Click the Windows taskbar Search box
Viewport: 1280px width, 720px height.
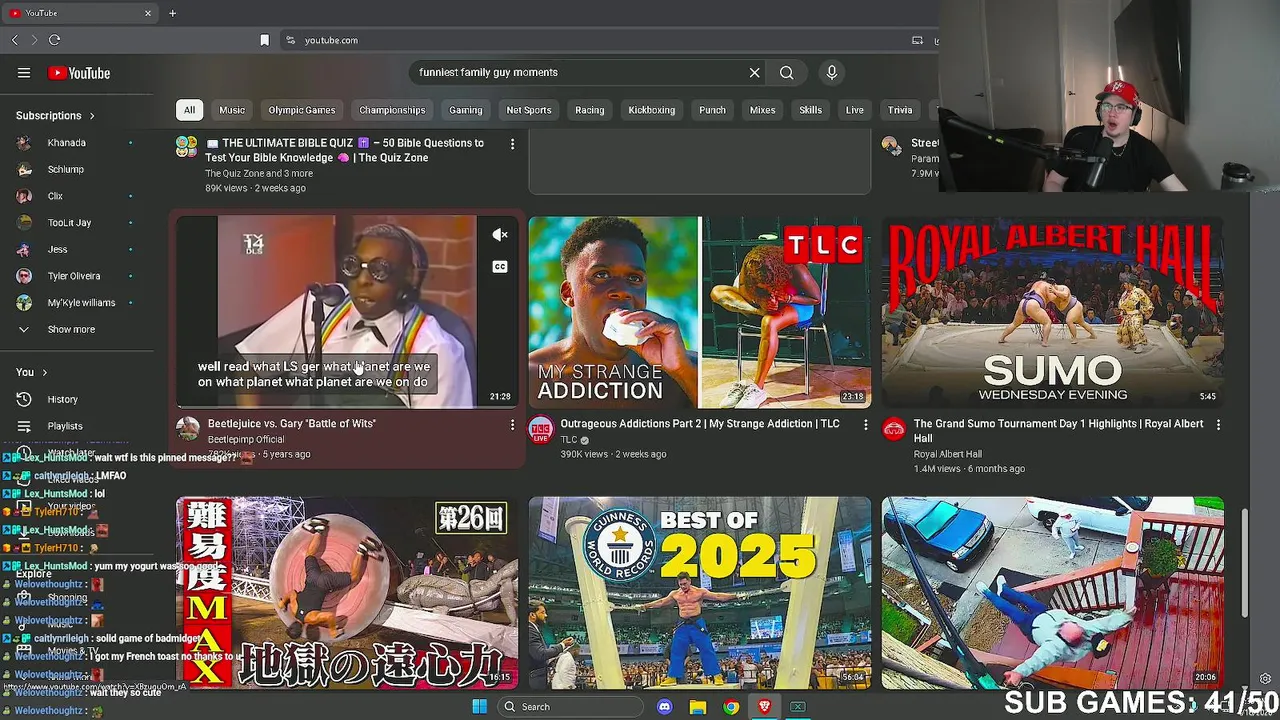pyautogui.click(x=570, y=707)
